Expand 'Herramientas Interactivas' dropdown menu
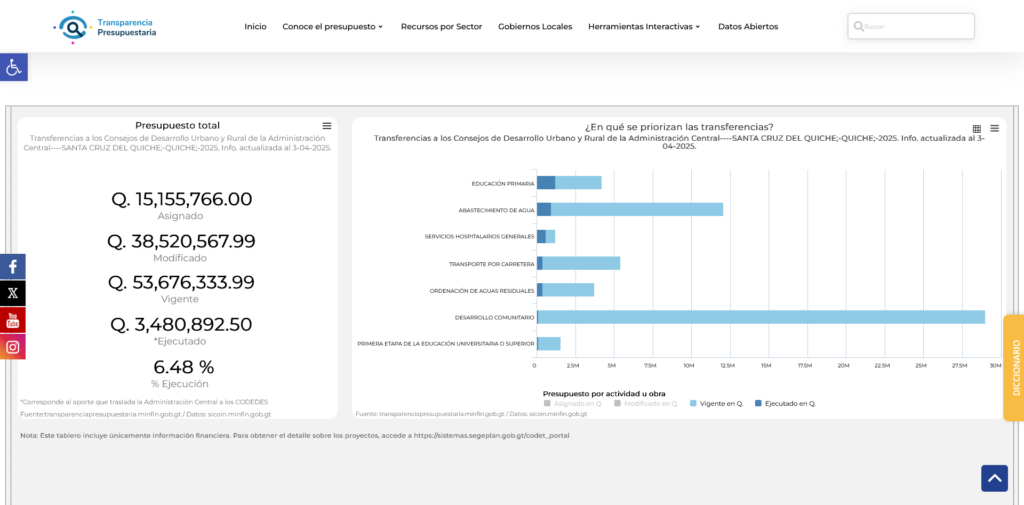This screenshot has width=1024, height=505. click(x=644, y=27)
